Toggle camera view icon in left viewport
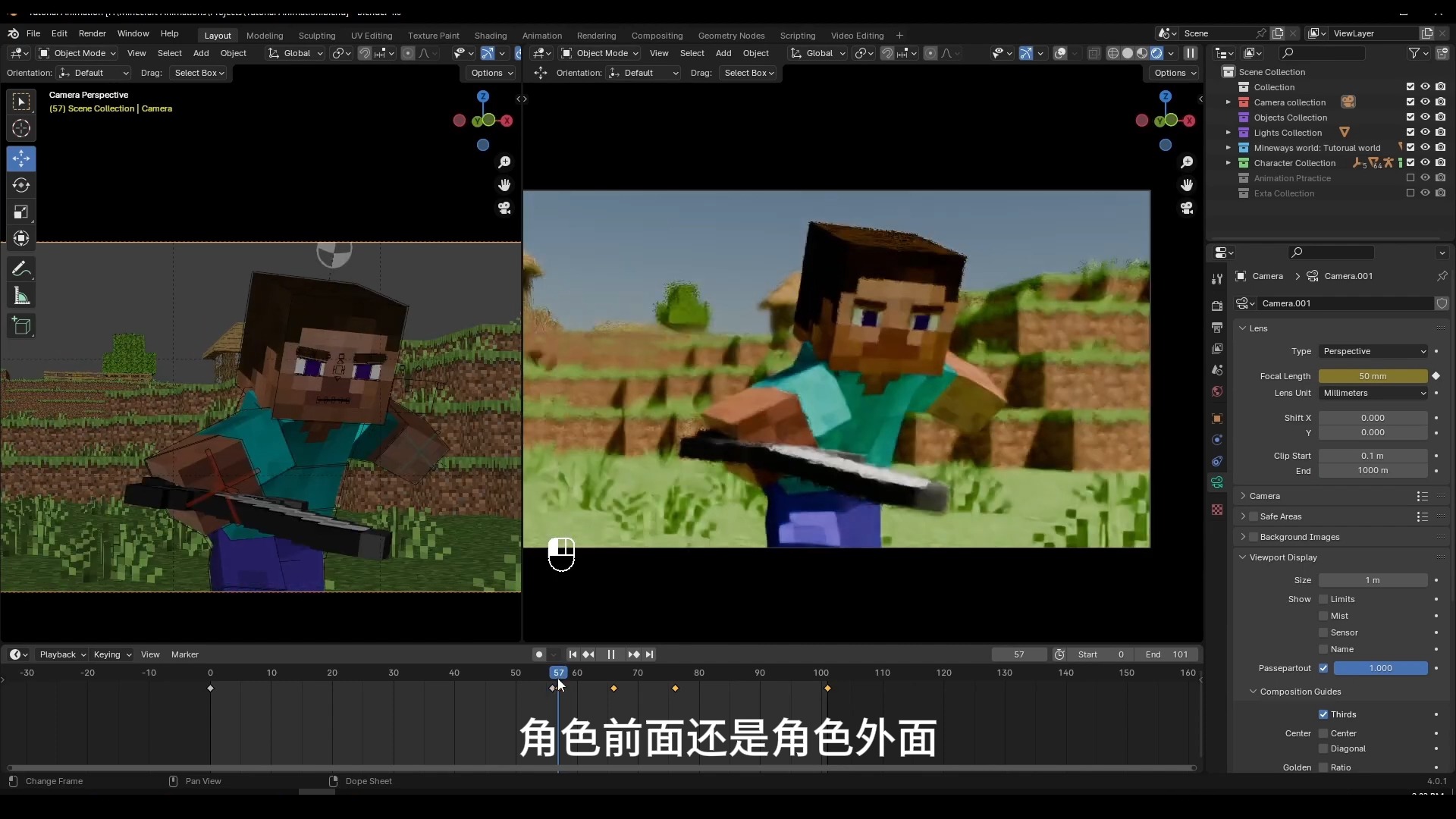The width and height of the screenshot is (1456, 819). click(x=504, y=208)
